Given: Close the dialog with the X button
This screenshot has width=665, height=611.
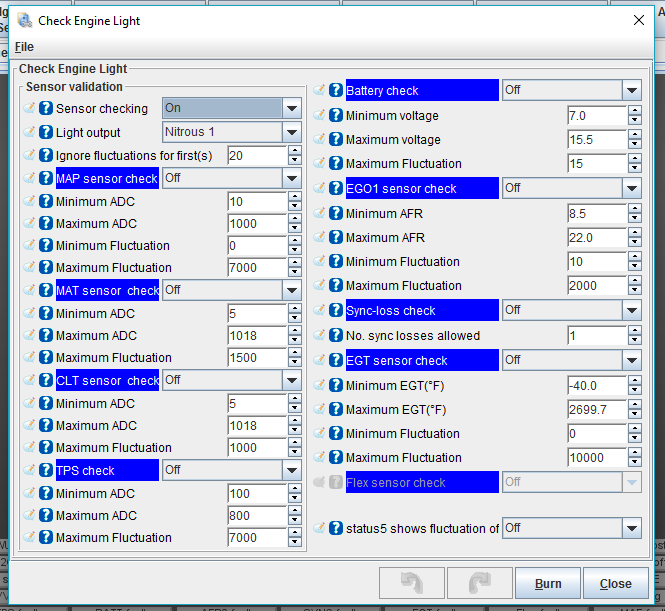Looking at the screenshot, I should coord(639,20).
